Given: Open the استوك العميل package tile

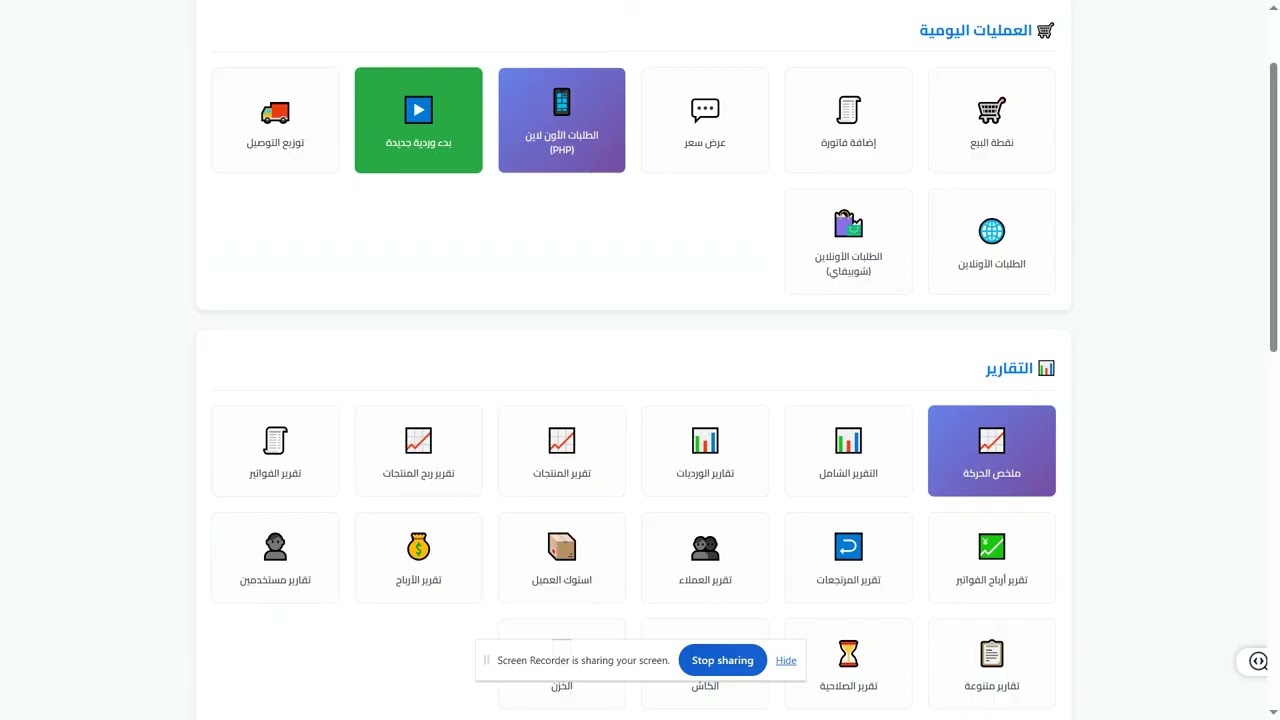Looking at the screenshot, I should pyautogui.click(x=562, y=558).
